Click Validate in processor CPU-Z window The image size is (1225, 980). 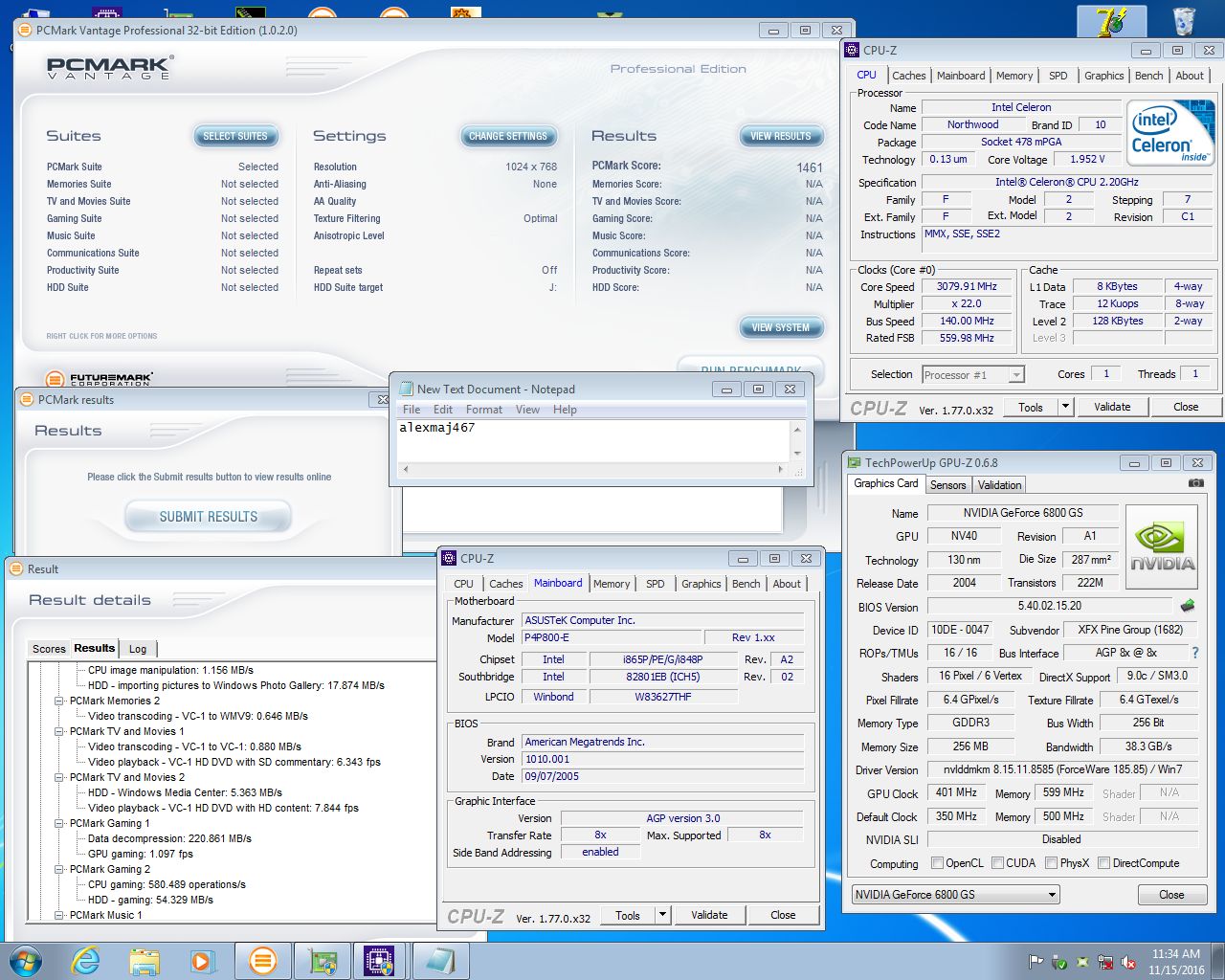point(1112,407)
